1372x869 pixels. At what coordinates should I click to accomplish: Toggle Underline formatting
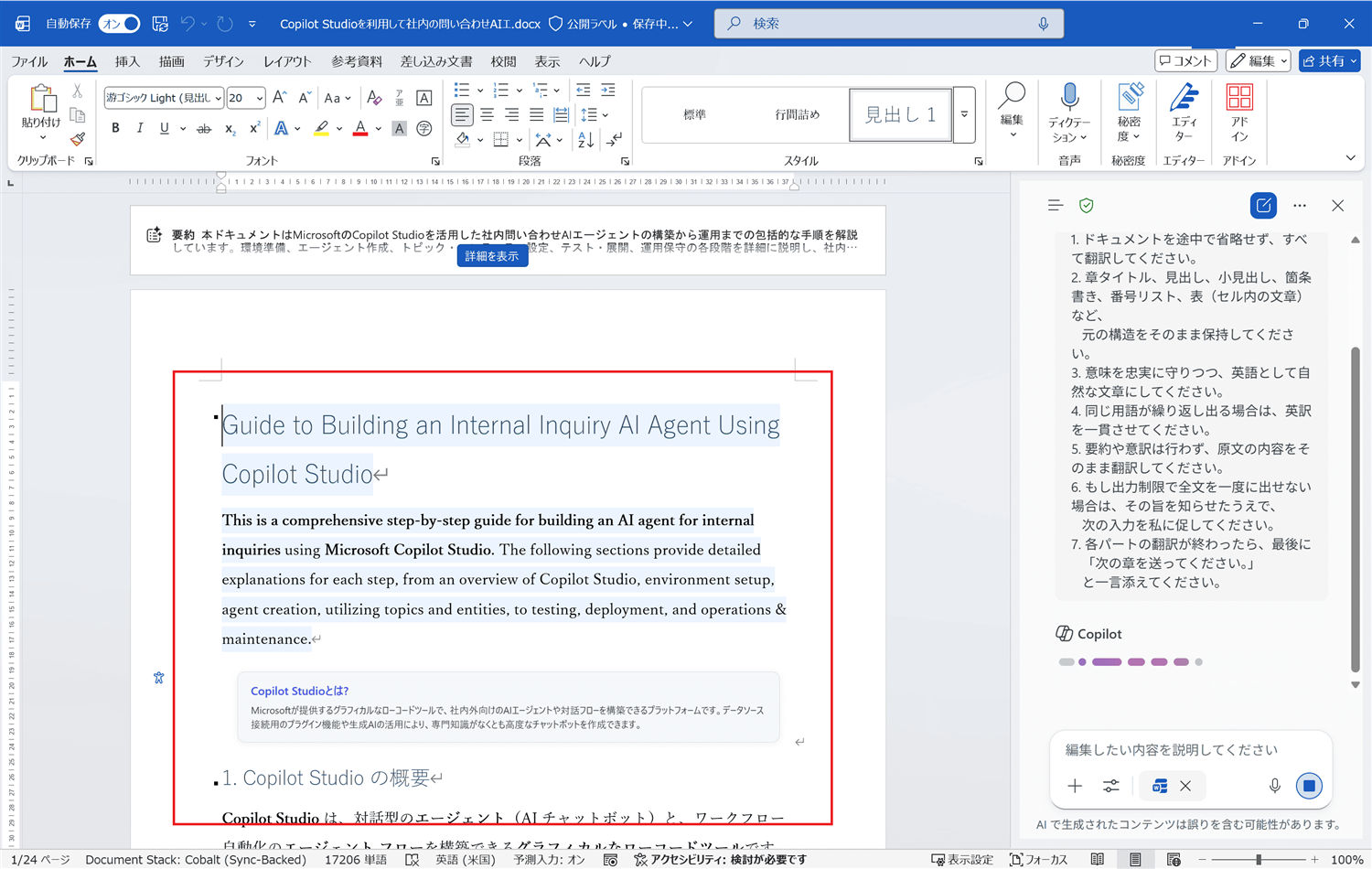[164, 129]
